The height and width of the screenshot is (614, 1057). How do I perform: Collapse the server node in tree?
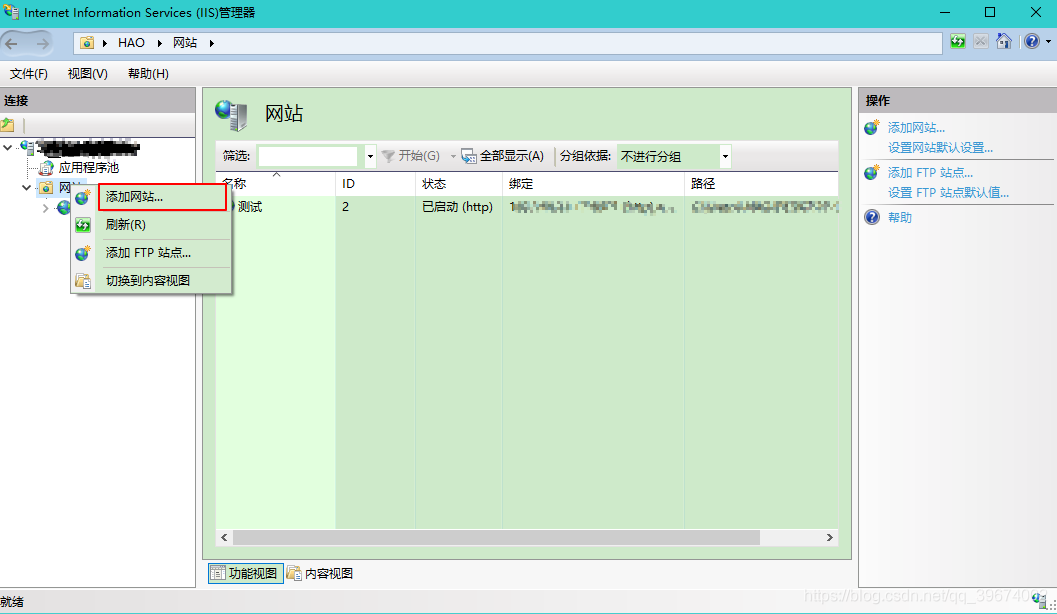coord(8,146)
